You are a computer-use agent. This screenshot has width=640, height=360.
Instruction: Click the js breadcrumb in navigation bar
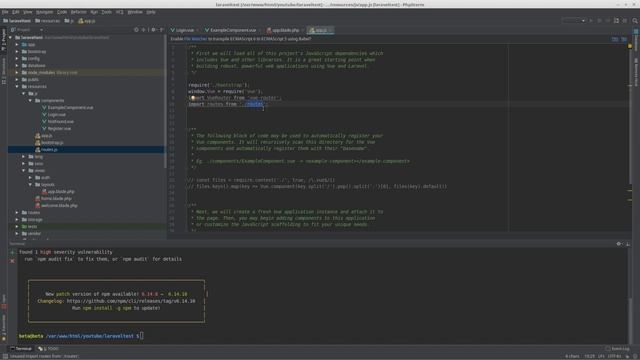[69, 21]
